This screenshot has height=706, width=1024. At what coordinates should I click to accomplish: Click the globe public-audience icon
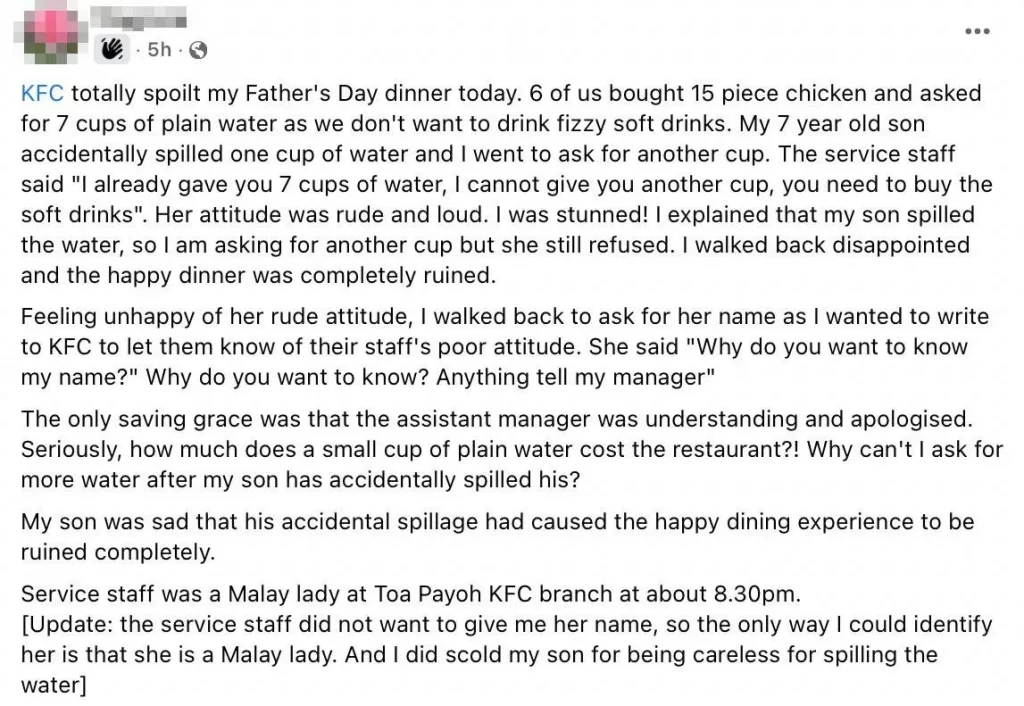click(x=198, y=50)
